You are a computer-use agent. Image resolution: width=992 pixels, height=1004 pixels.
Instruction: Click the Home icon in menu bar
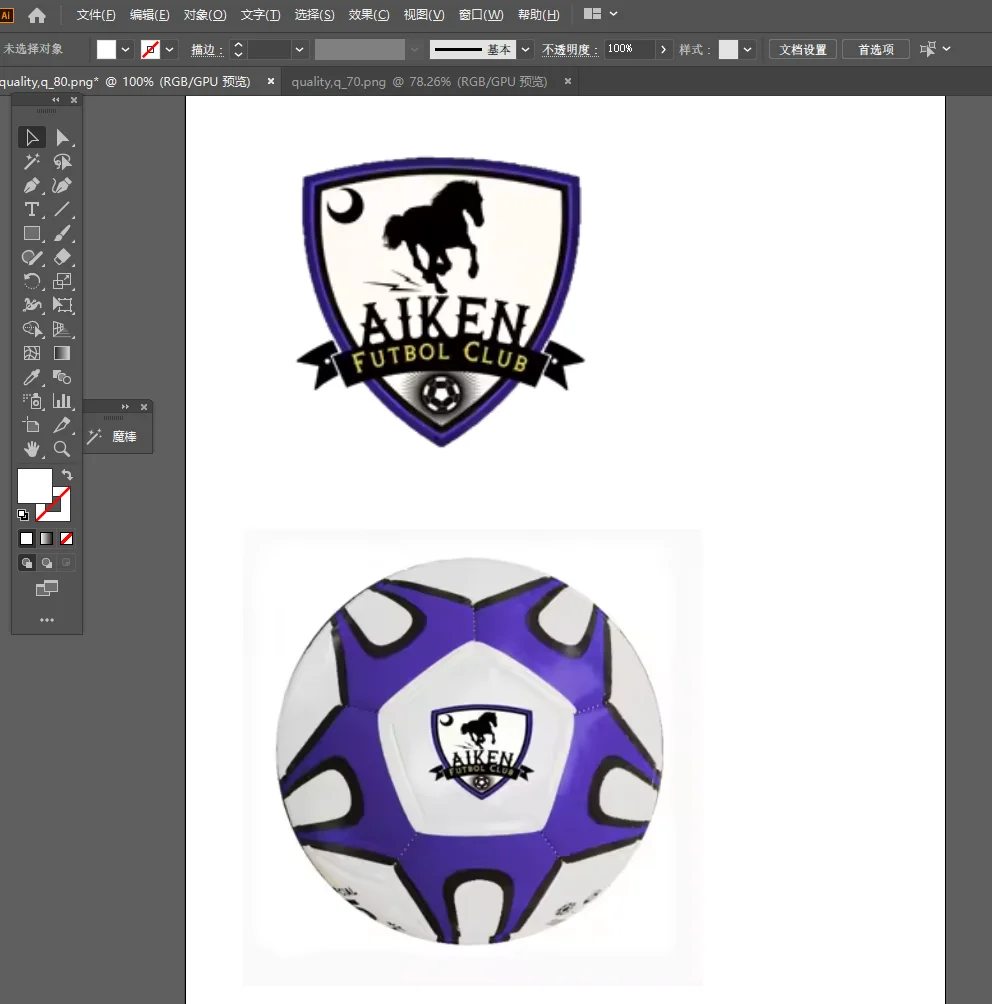[x=37, y=15]
